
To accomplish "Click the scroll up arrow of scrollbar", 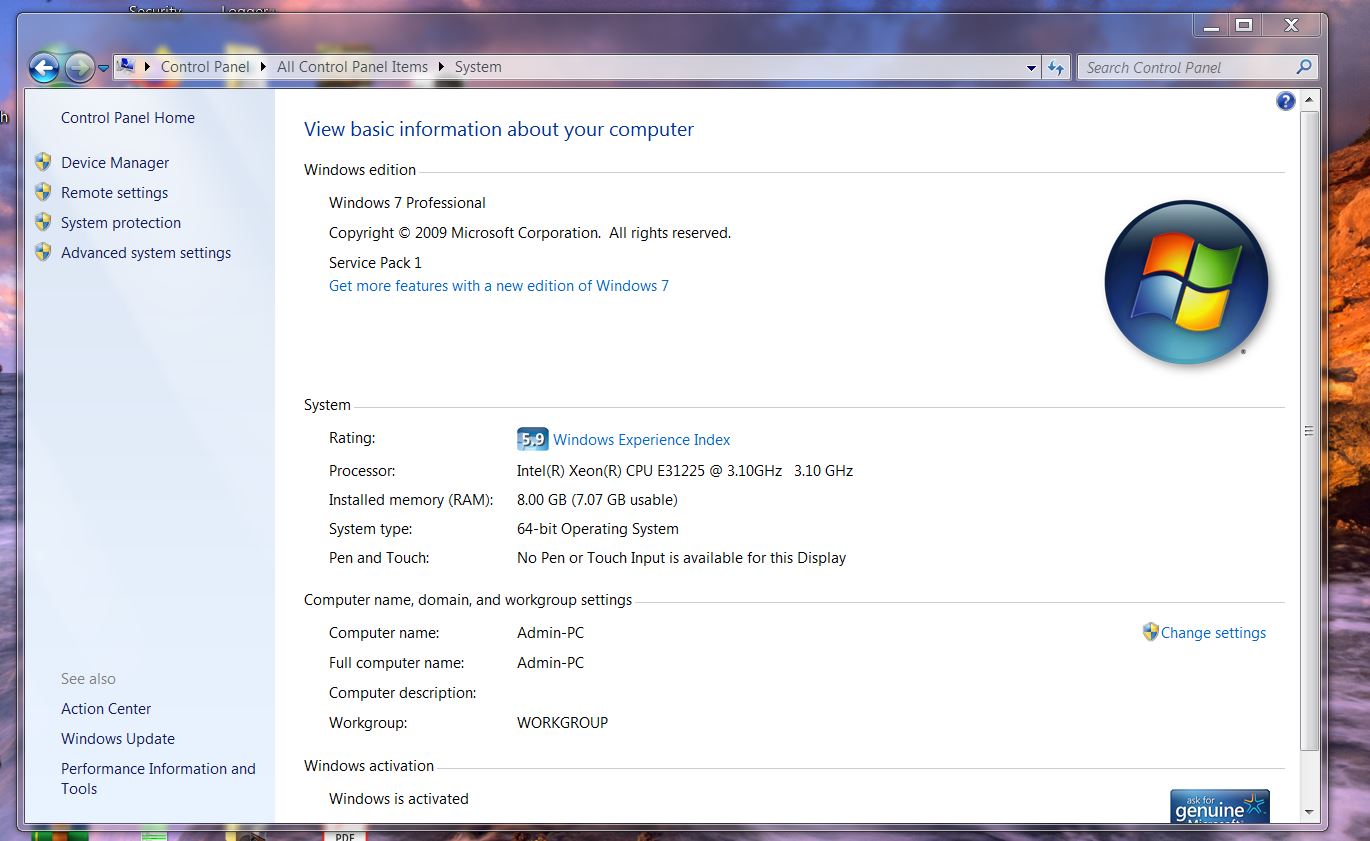I will coord(1310,101).
